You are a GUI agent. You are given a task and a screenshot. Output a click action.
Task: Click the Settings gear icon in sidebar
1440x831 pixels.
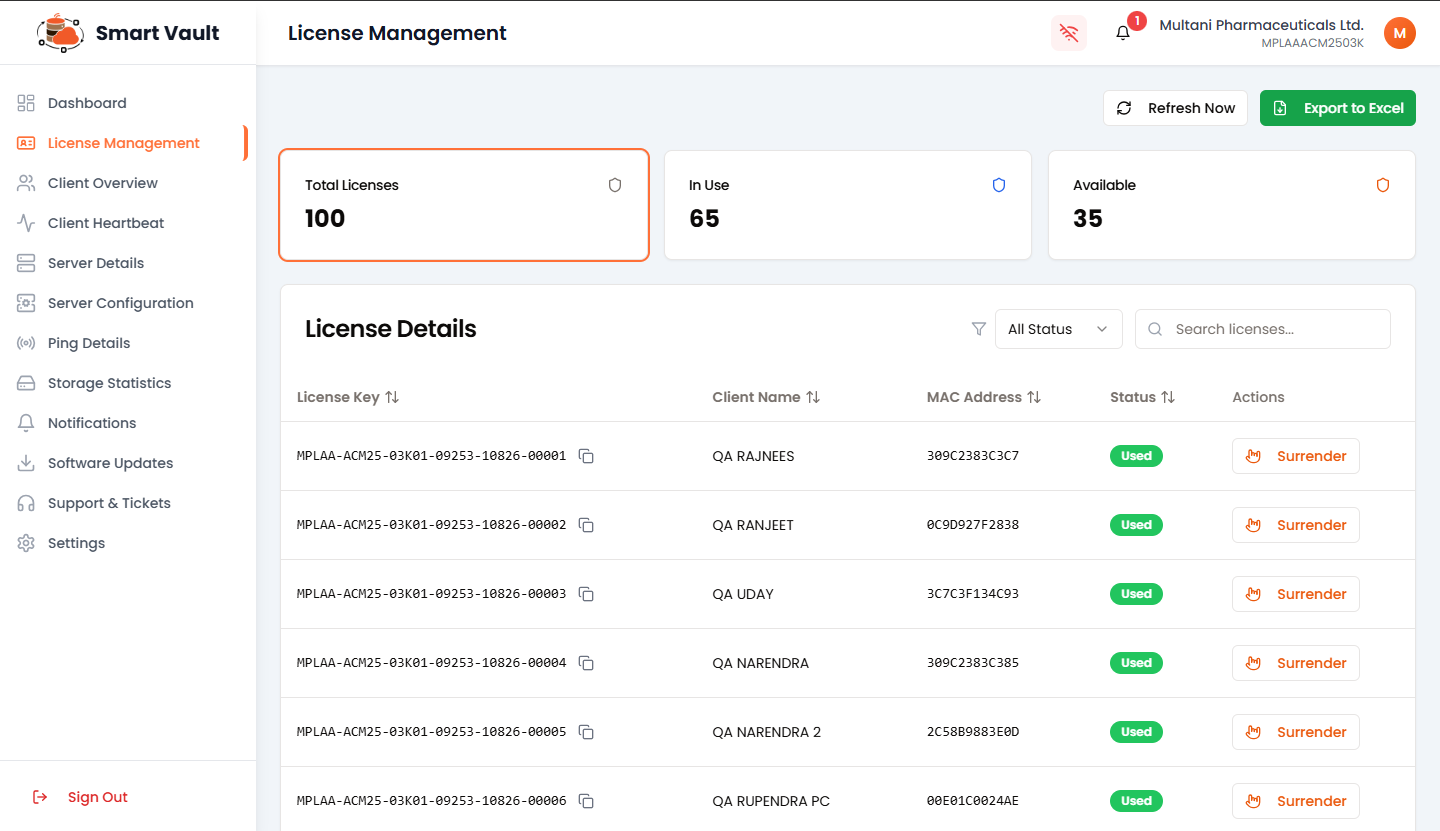pos(25,542)
